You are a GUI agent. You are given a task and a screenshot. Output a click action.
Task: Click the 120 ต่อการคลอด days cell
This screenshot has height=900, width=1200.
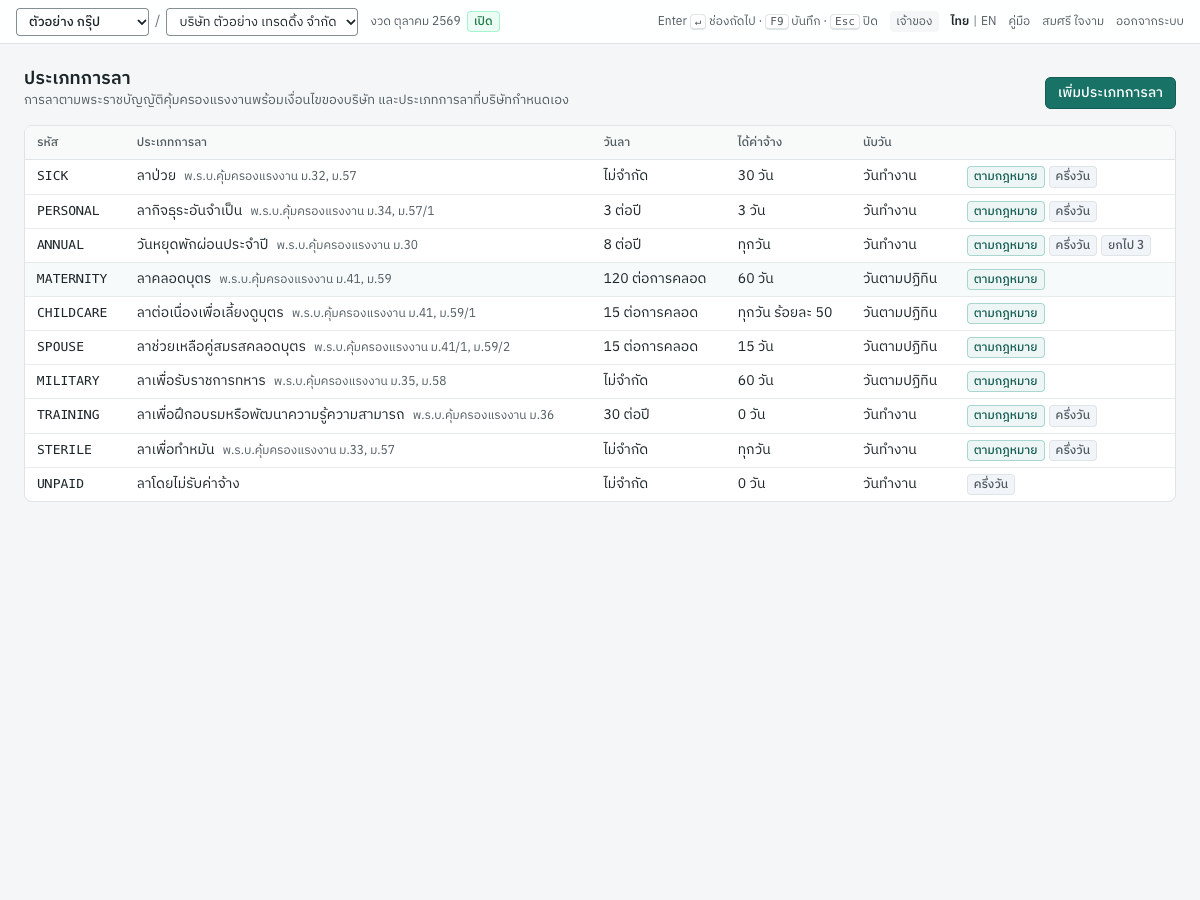655,279
